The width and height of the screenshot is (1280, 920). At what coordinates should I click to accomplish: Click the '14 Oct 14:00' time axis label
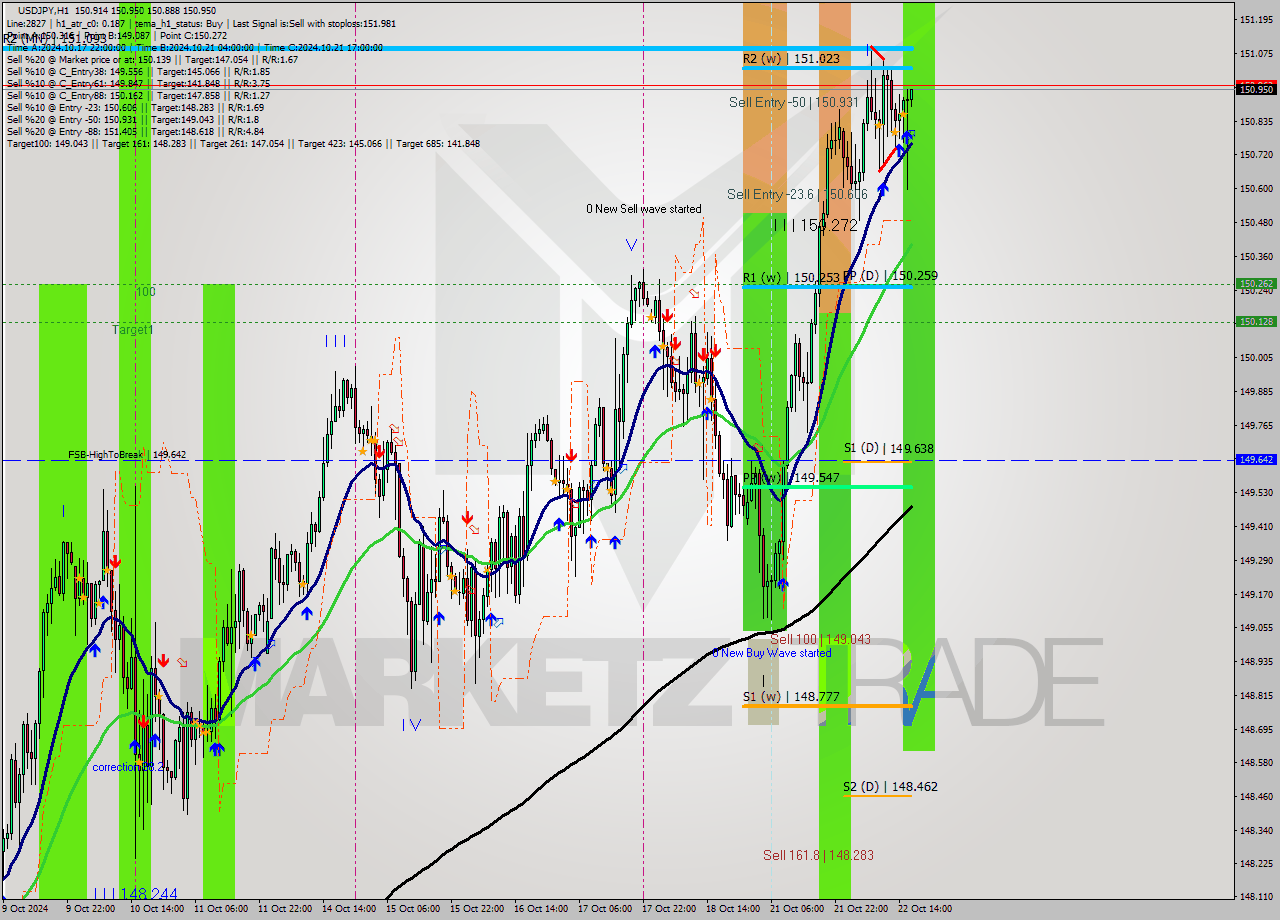(x=347, y=909)
